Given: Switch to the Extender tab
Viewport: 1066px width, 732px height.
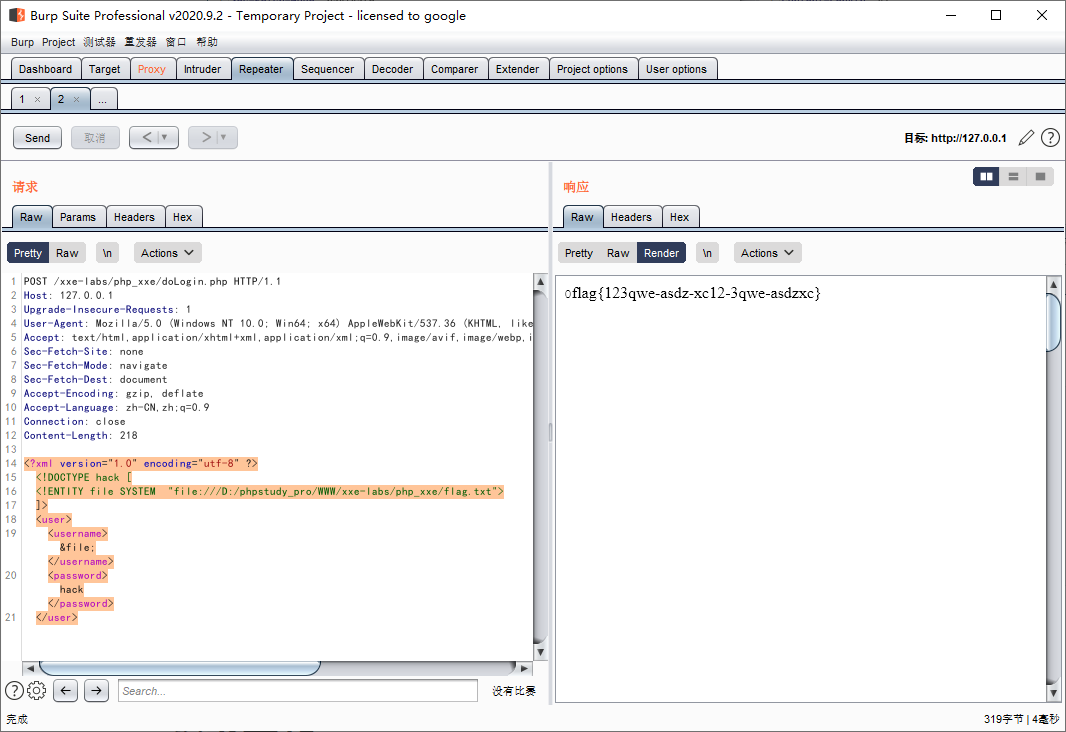Looking at the screenshot, I should point(517,69).
